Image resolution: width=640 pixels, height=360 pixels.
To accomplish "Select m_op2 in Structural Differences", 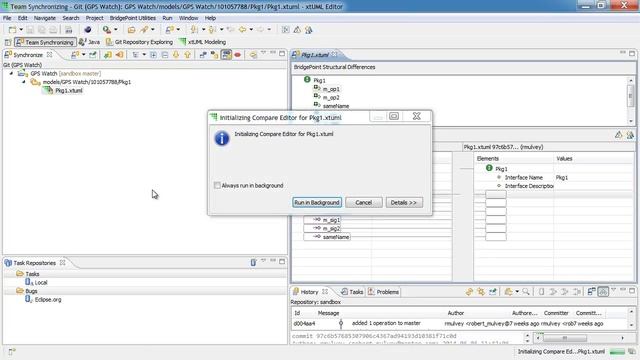I will [x=331, y=98].
